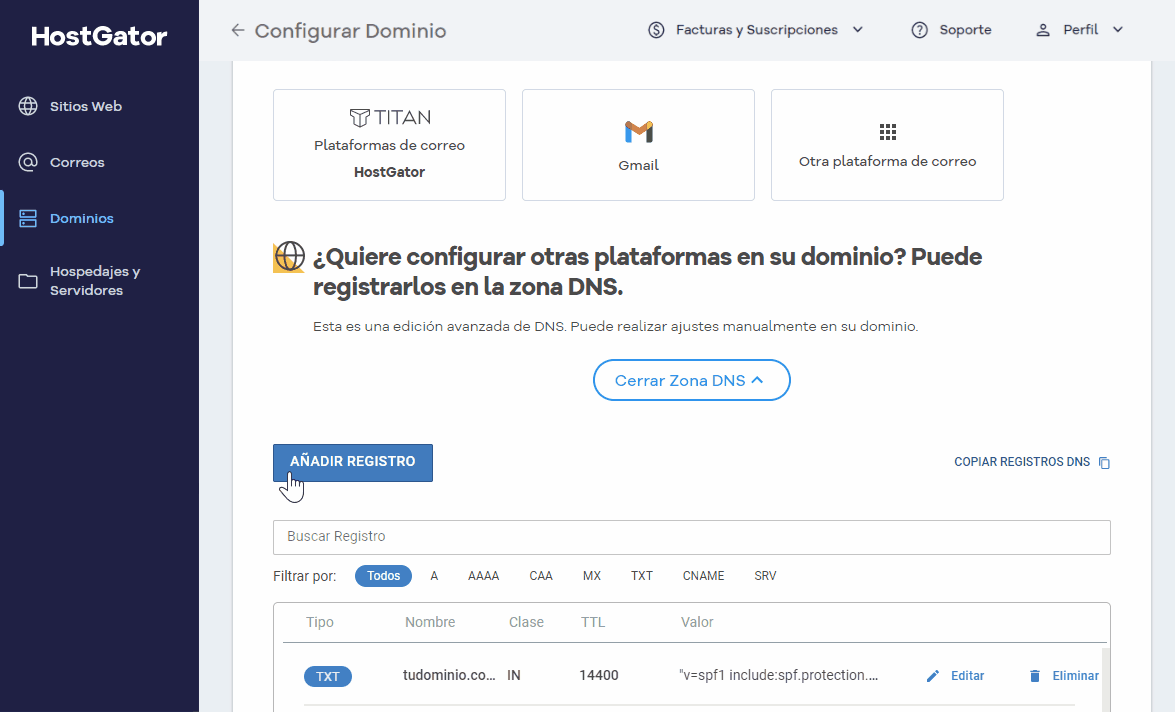The height and width of the screenshot is (712, 1175).
Task: Click the Valor column header
Action: [x=697, y=622]
